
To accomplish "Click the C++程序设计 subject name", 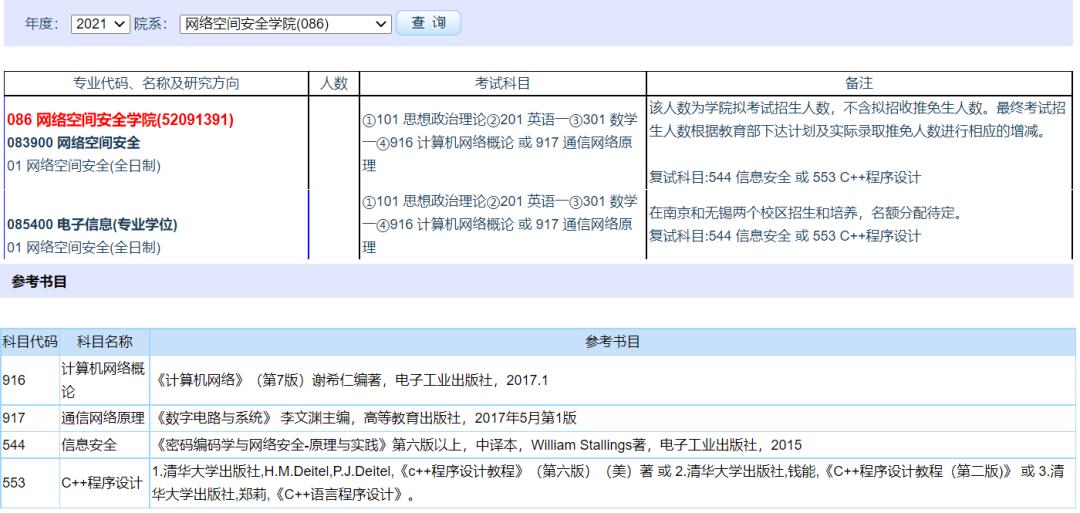I will 102,483.
